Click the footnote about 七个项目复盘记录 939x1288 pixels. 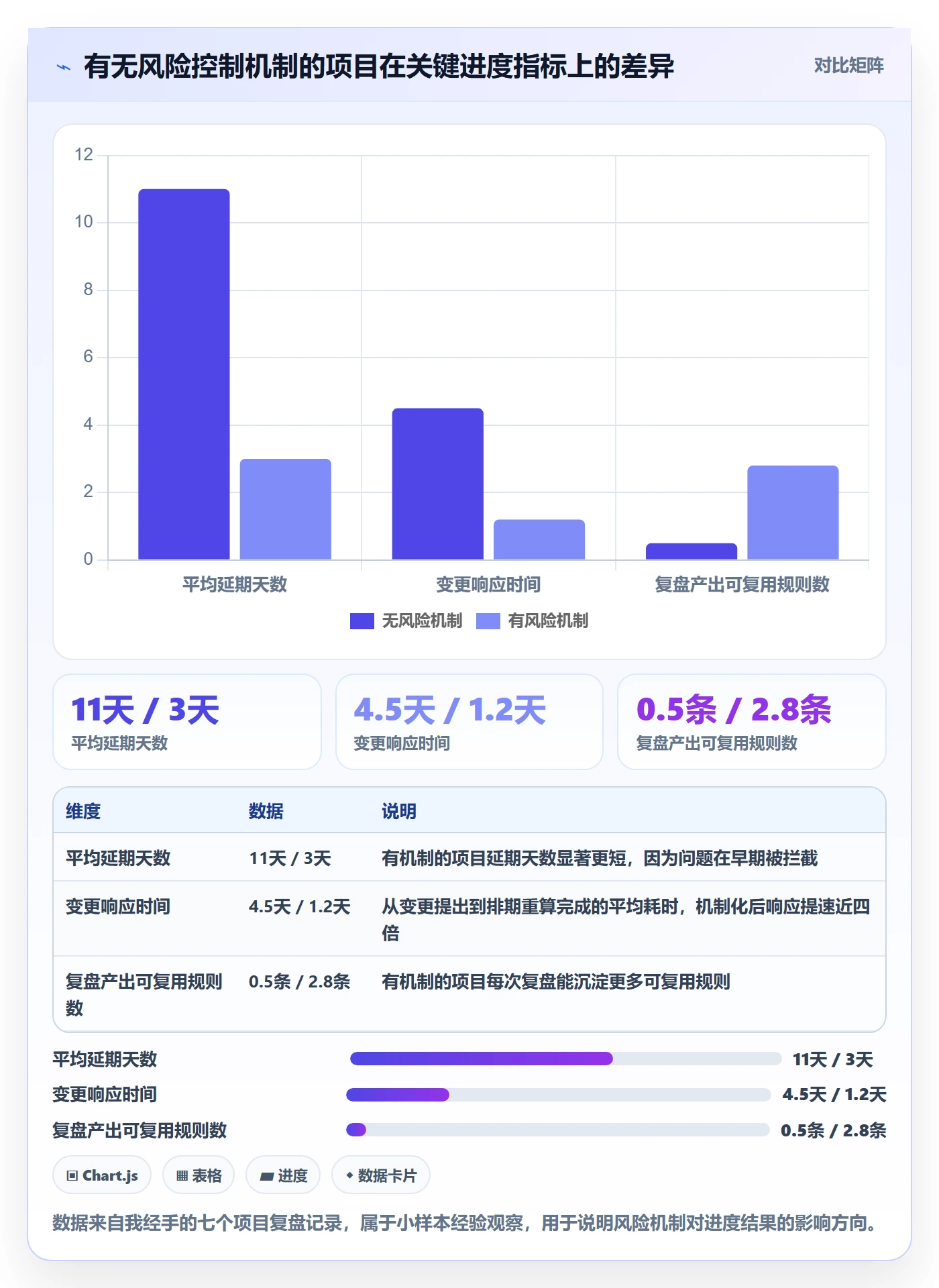[466, 1223]
